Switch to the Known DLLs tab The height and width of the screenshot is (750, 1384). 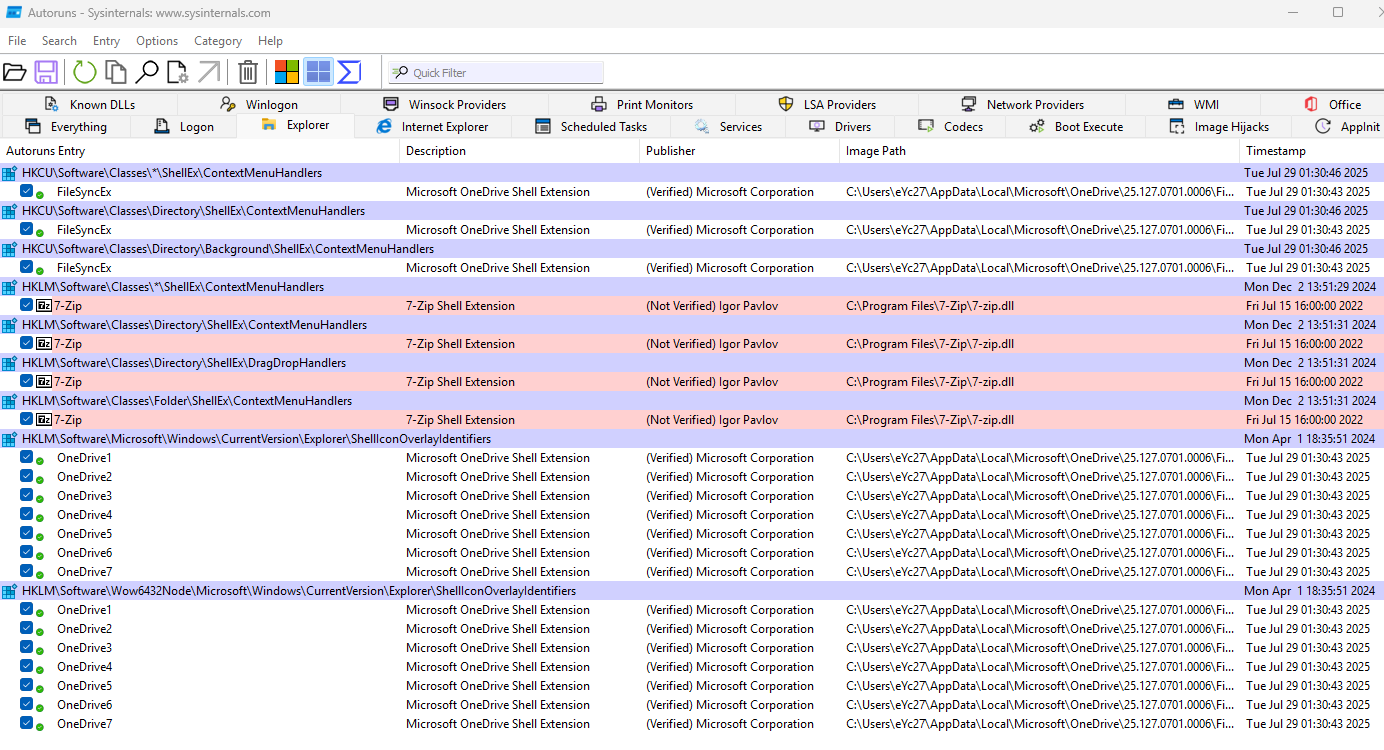(89, 104)
